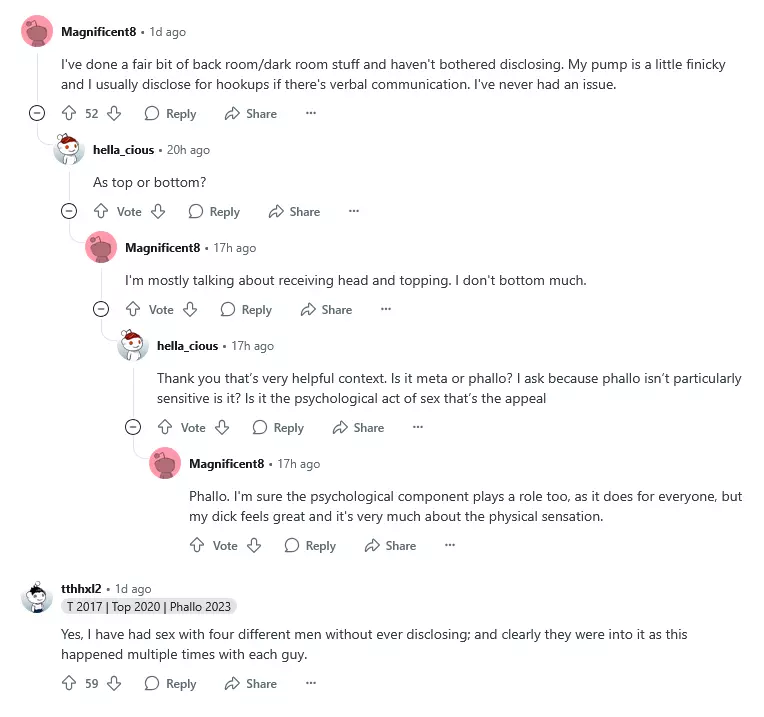Open more options on Magnificent8's top comment
The image size is (764, 717).
[x=311, y=114]
